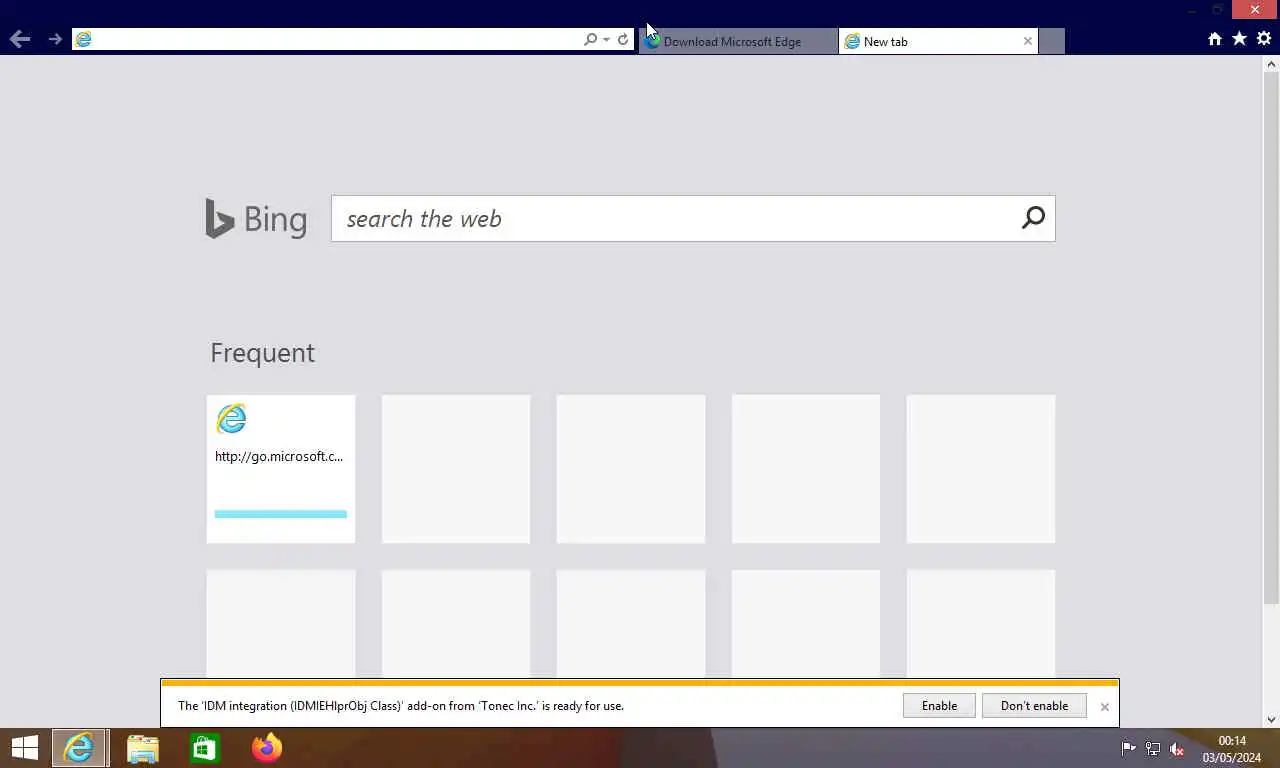Click the scrollbar up arrow

1272,64
